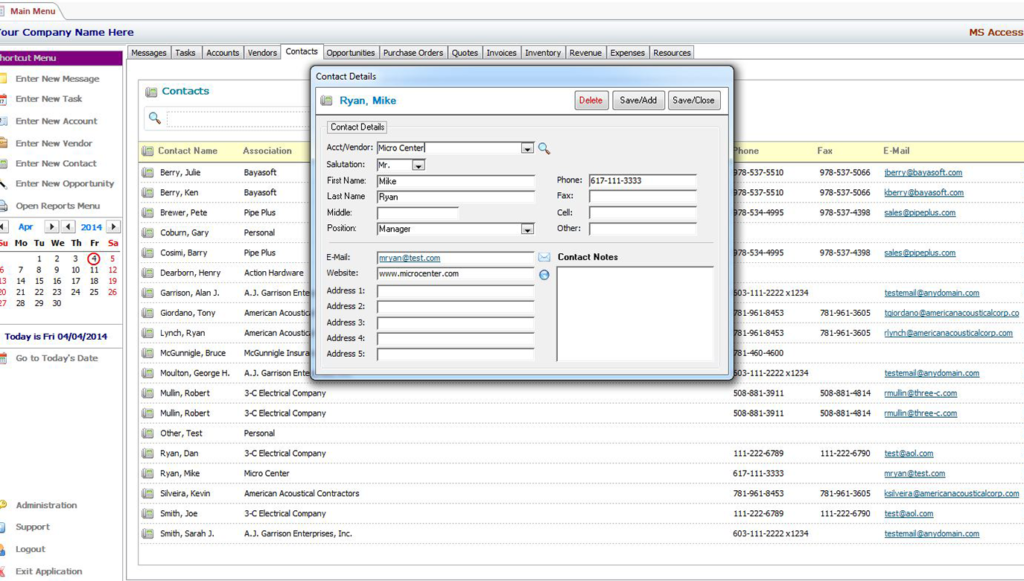Go to next month in calendar
The width and height of the screenshot is (1024, 581).
(x=51, y=227)
